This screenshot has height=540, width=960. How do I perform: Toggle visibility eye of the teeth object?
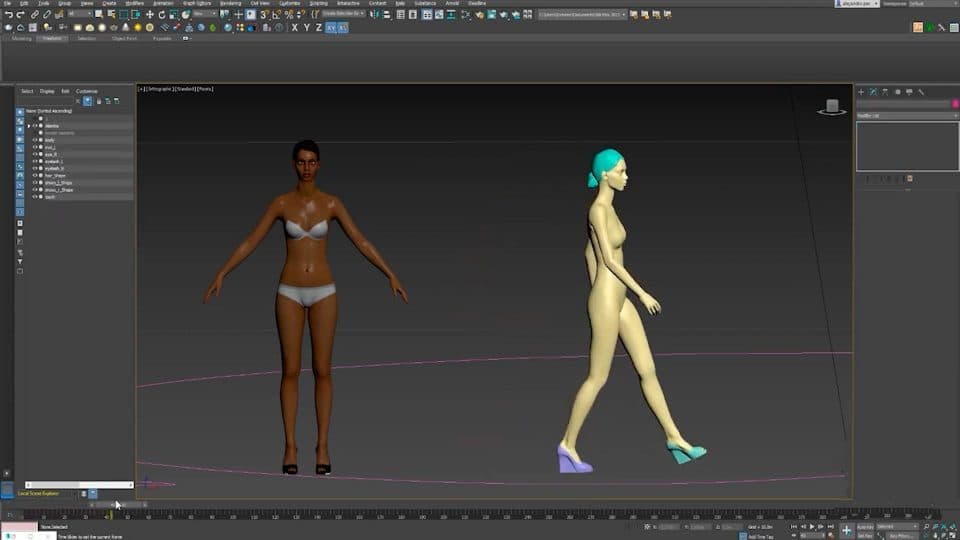[x=35, y=197]
